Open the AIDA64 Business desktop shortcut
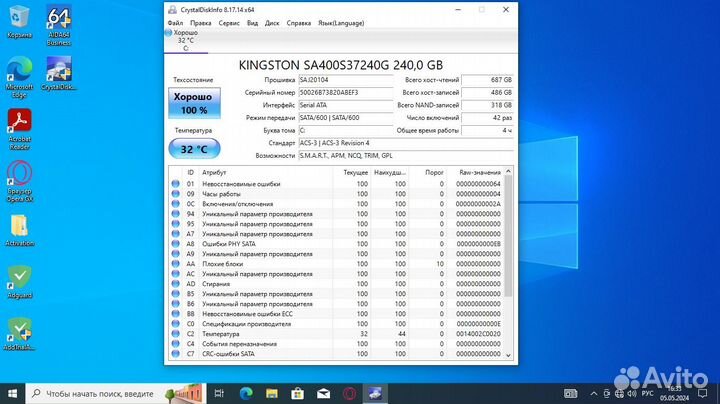This screenshot has width=720, height=404. click(x=59, y=25)
